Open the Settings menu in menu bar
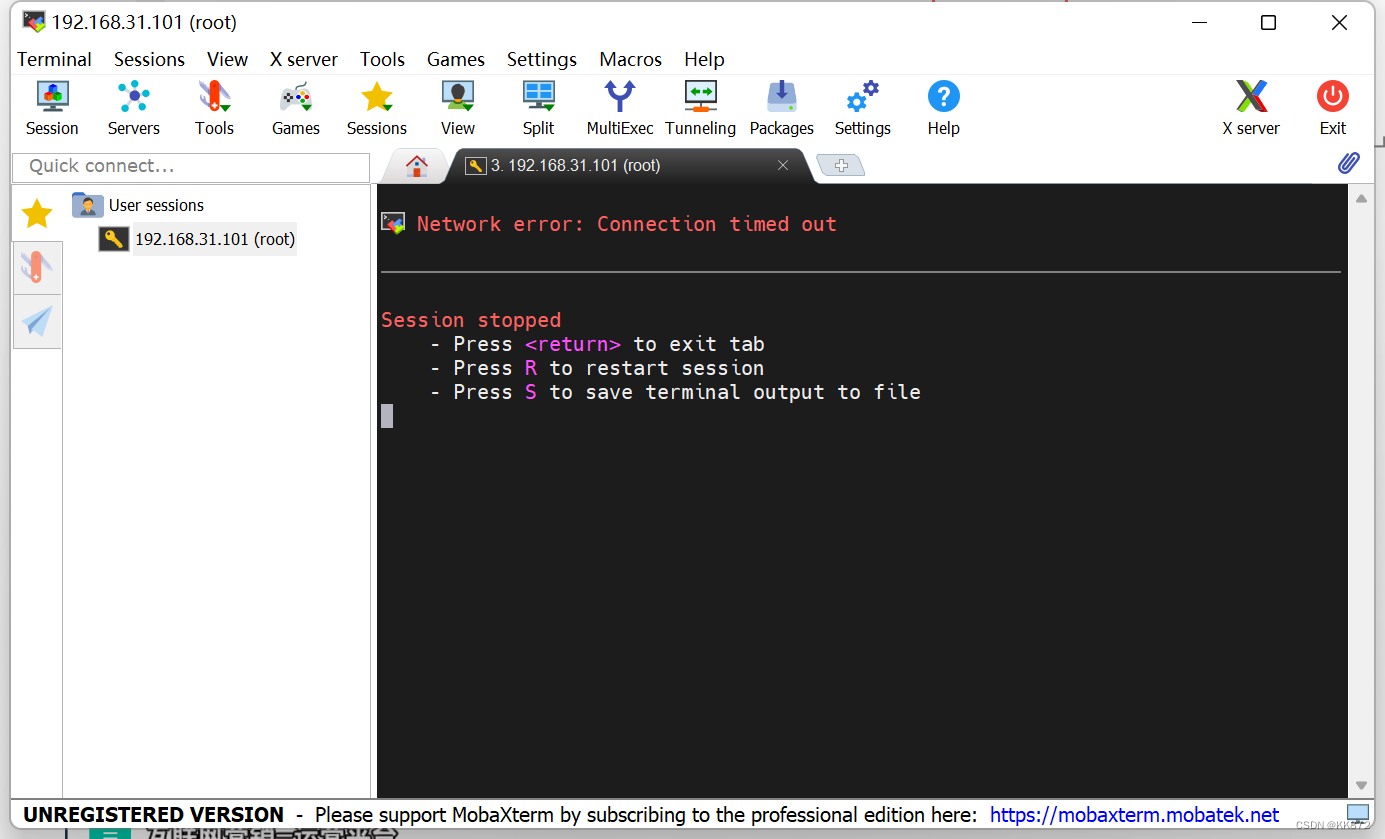Screen dimensions: 1385x839 click(x=541, y=59)
